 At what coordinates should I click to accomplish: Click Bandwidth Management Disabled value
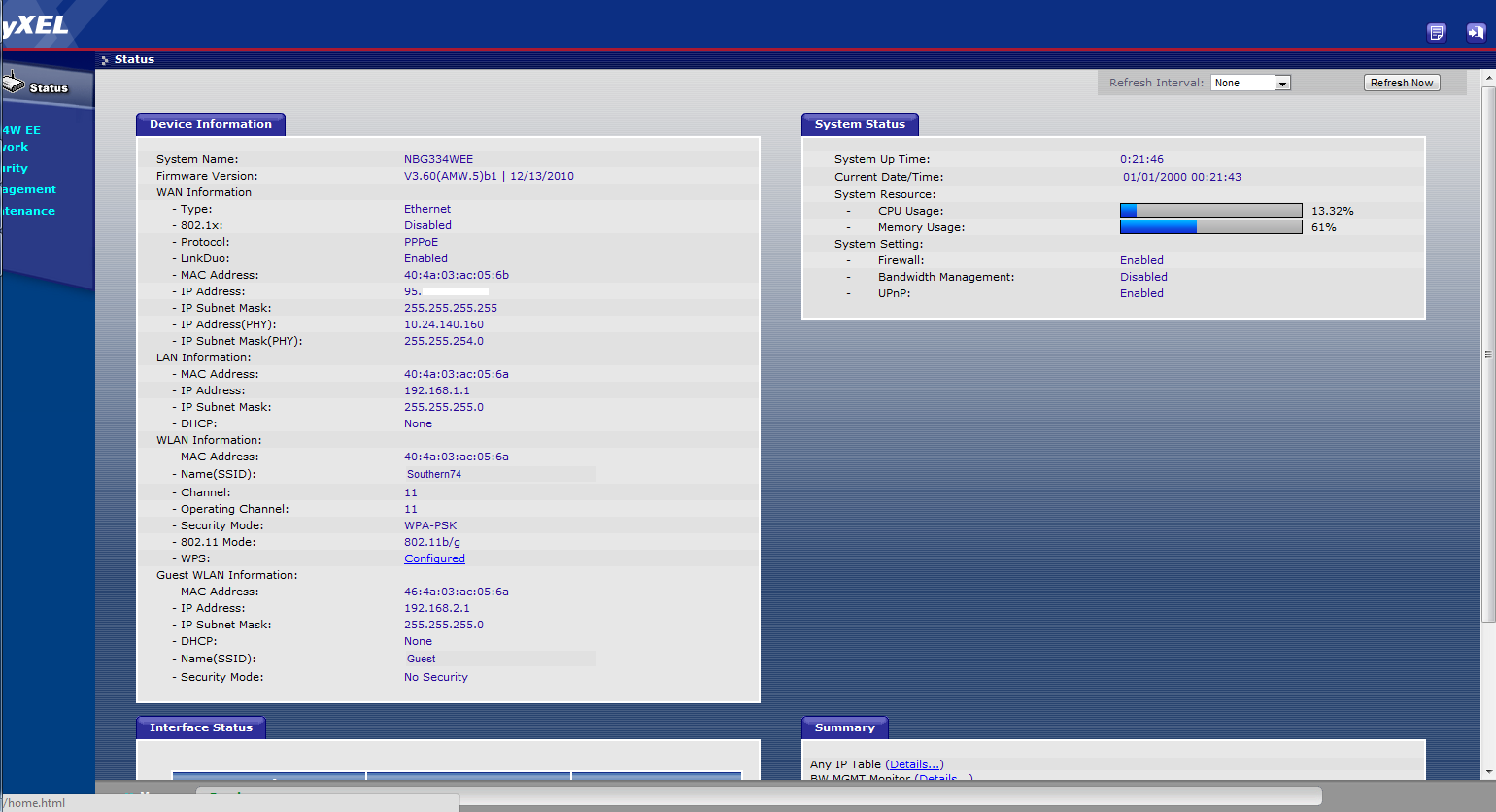click(1143, 277)
